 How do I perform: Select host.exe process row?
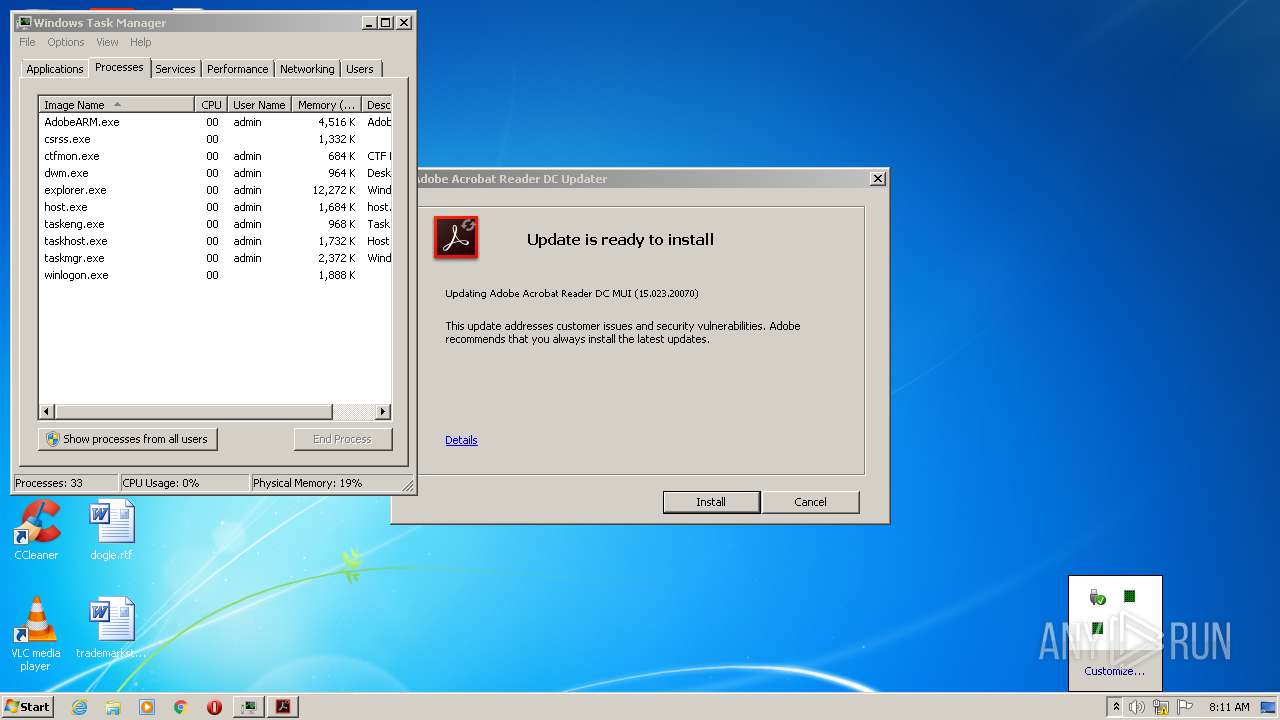click(215, 207)
